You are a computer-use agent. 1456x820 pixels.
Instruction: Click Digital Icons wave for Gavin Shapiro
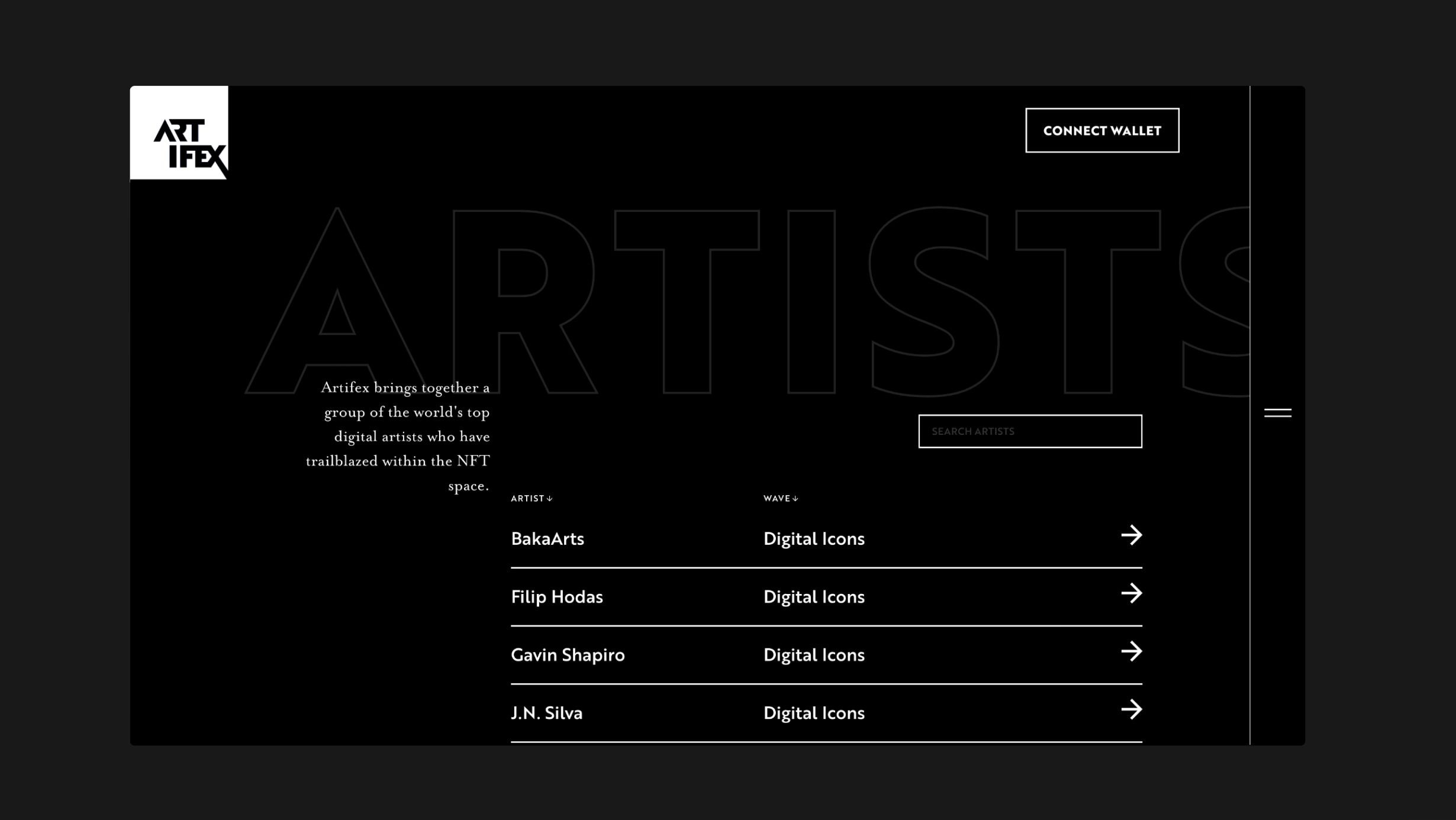tap(814, 655)
